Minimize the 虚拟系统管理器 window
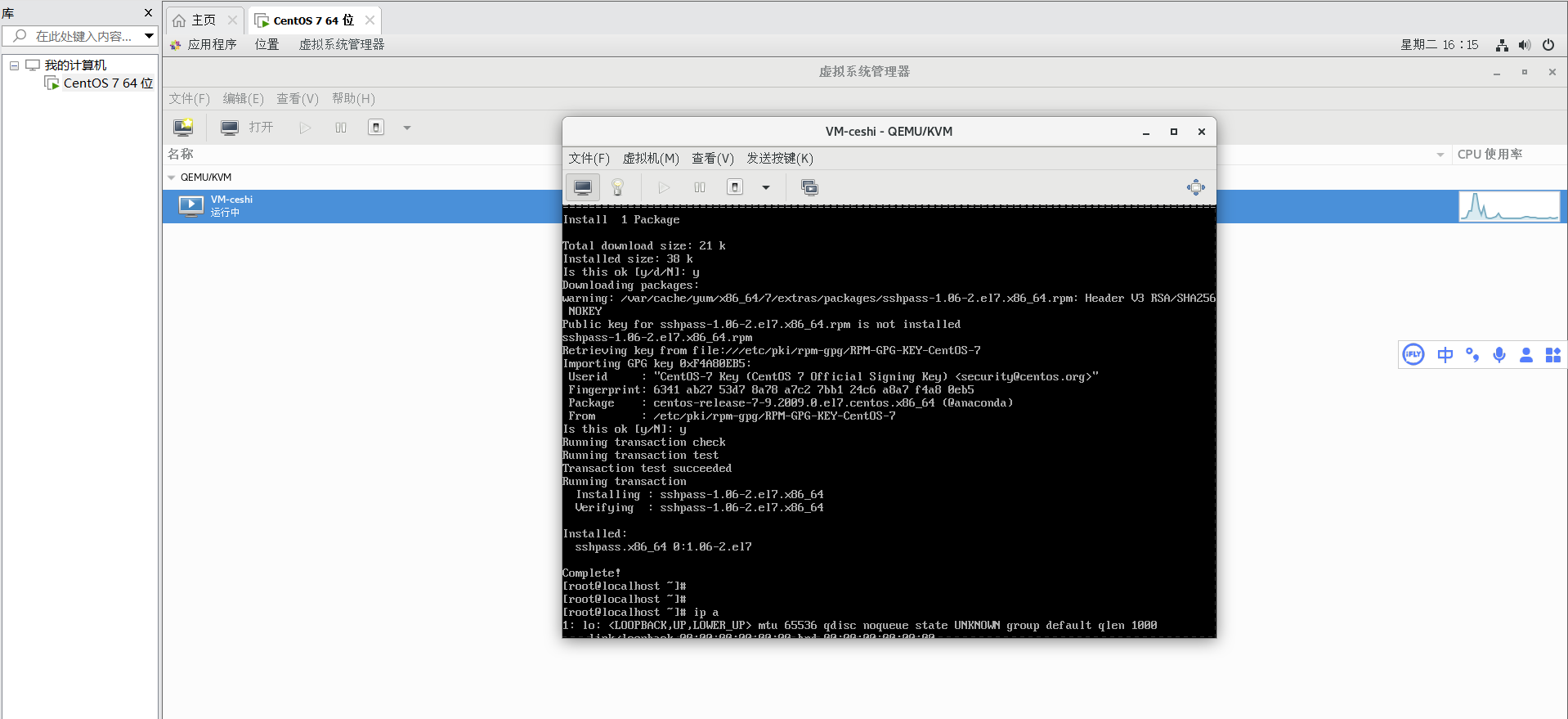This screenshot has width=1568, height=719. (x=1497, y=73)
